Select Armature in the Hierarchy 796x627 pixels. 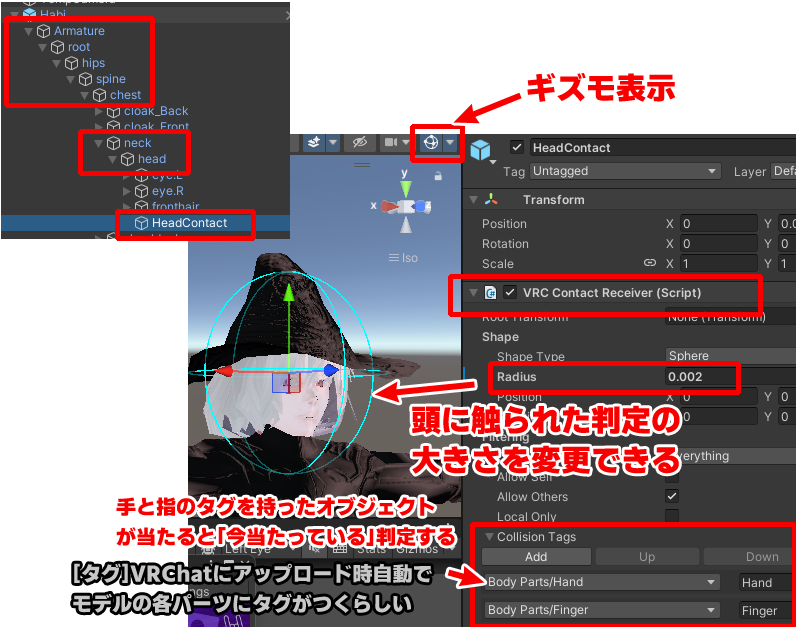click(x=79, y=31)
